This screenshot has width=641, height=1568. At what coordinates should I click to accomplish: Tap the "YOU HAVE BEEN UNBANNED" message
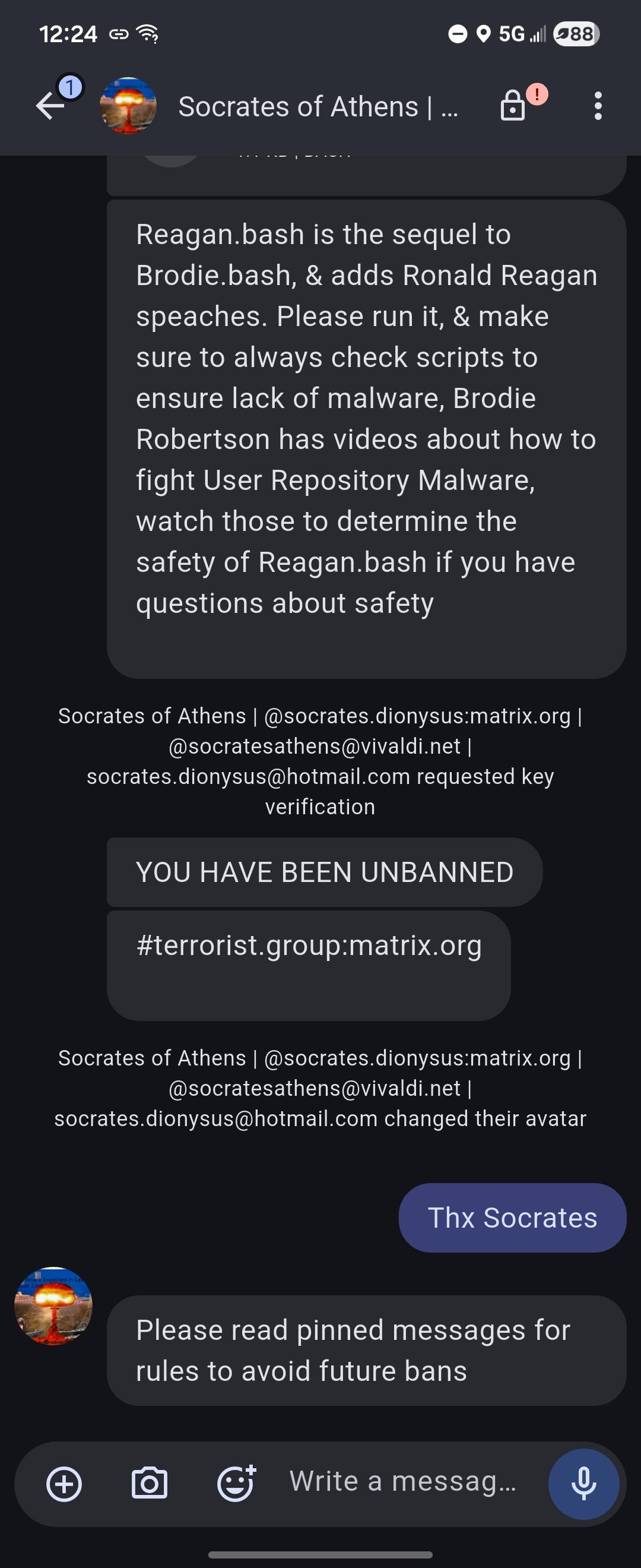pos(324,872)
